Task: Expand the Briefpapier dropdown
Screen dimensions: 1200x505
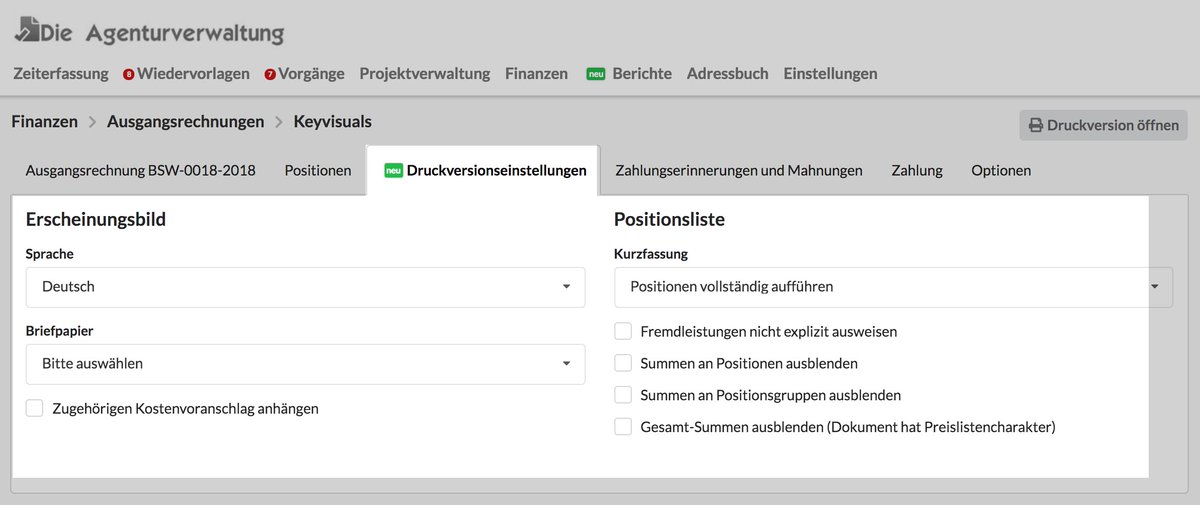Action: tap(305, 364)
